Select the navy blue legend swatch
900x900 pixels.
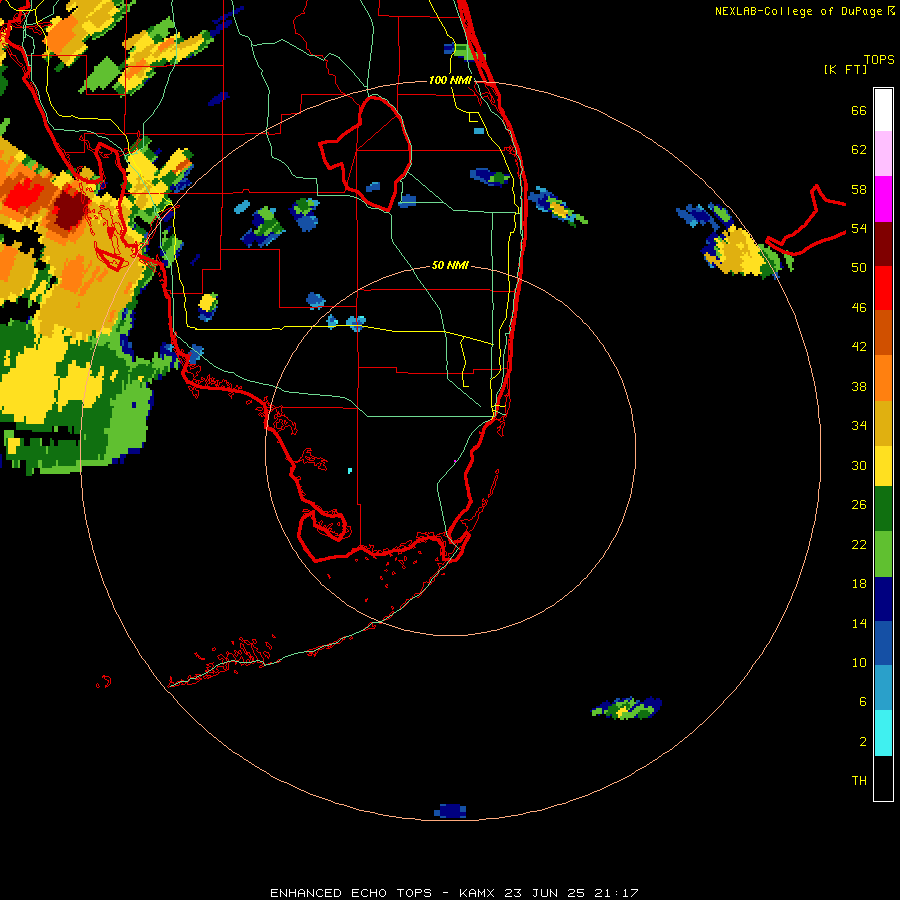coord(883,599)
